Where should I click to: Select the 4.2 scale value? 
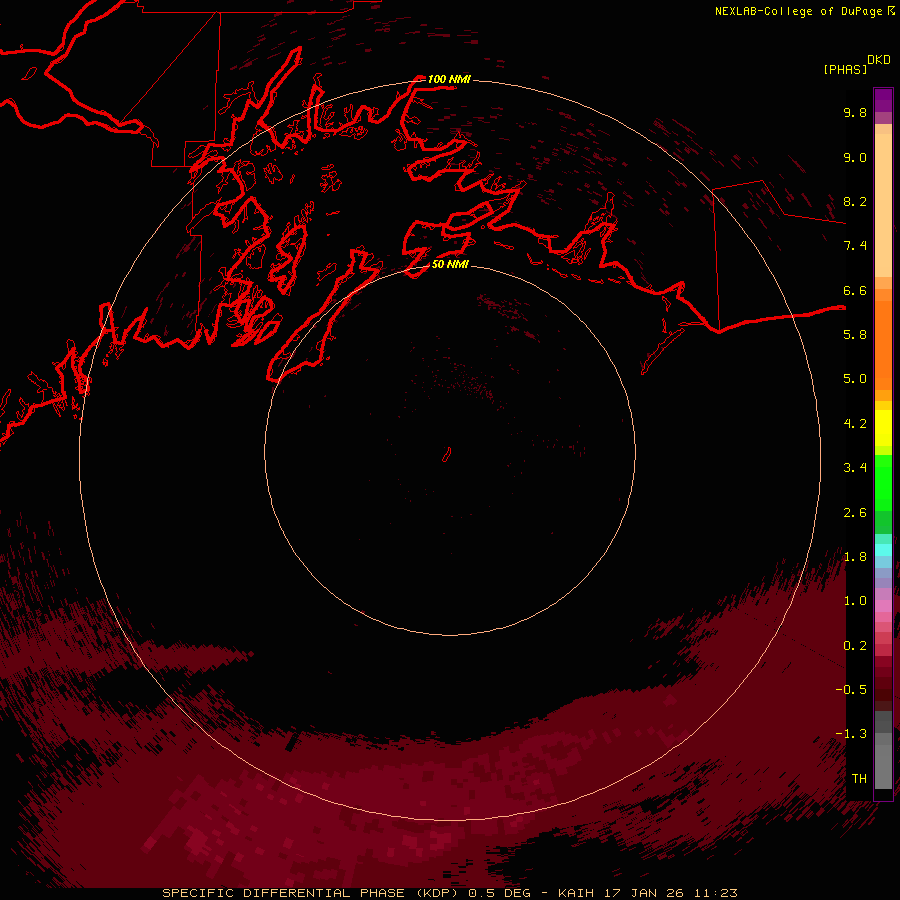[855, 424]
